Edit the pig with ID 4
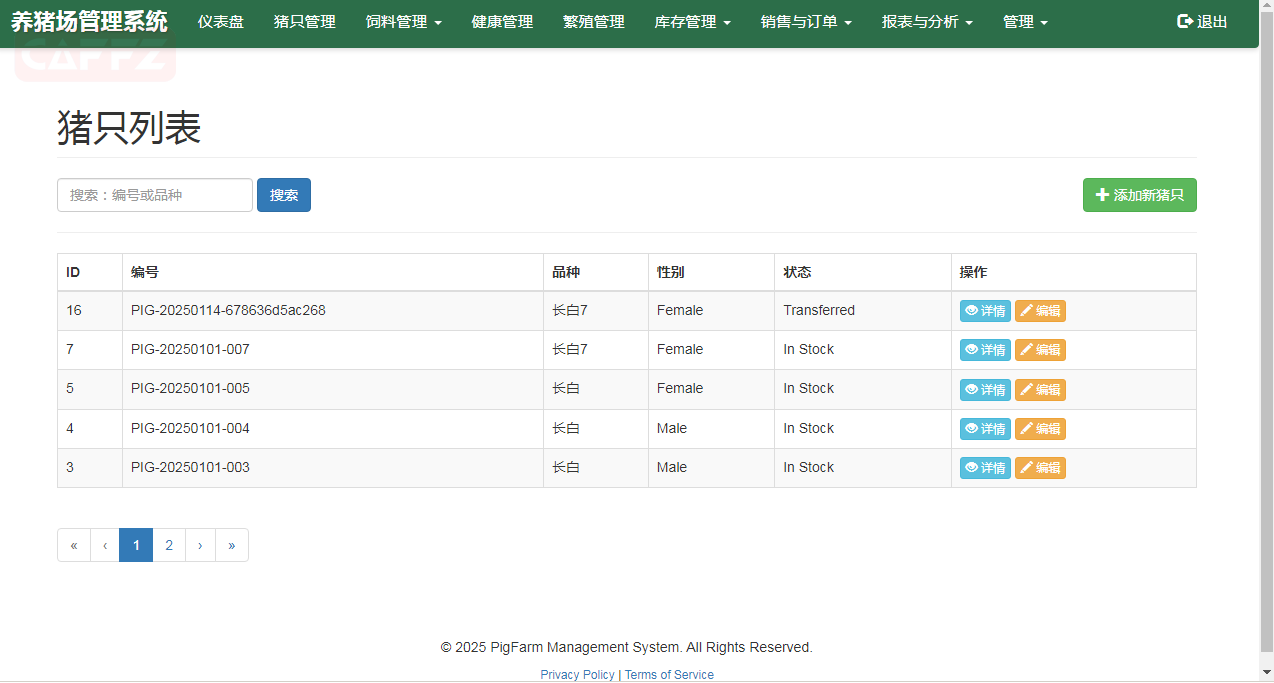This screenshot has width=1274, height=683. click(x=1040, y=429)
